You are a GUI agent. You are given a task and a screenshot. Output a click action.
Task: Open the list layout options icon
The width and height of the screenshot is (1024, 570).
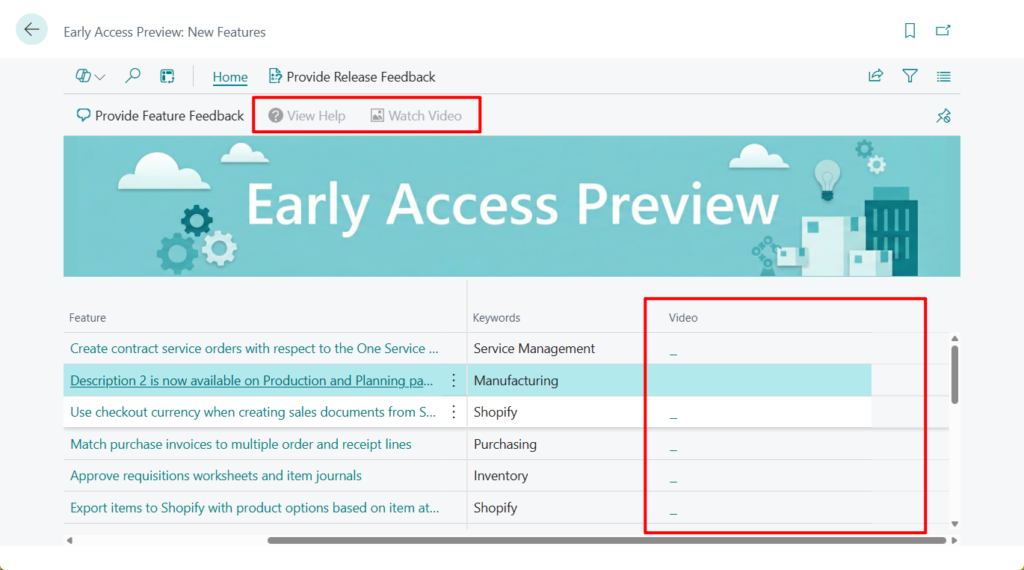pyautogui.click(x=943, y=76)
